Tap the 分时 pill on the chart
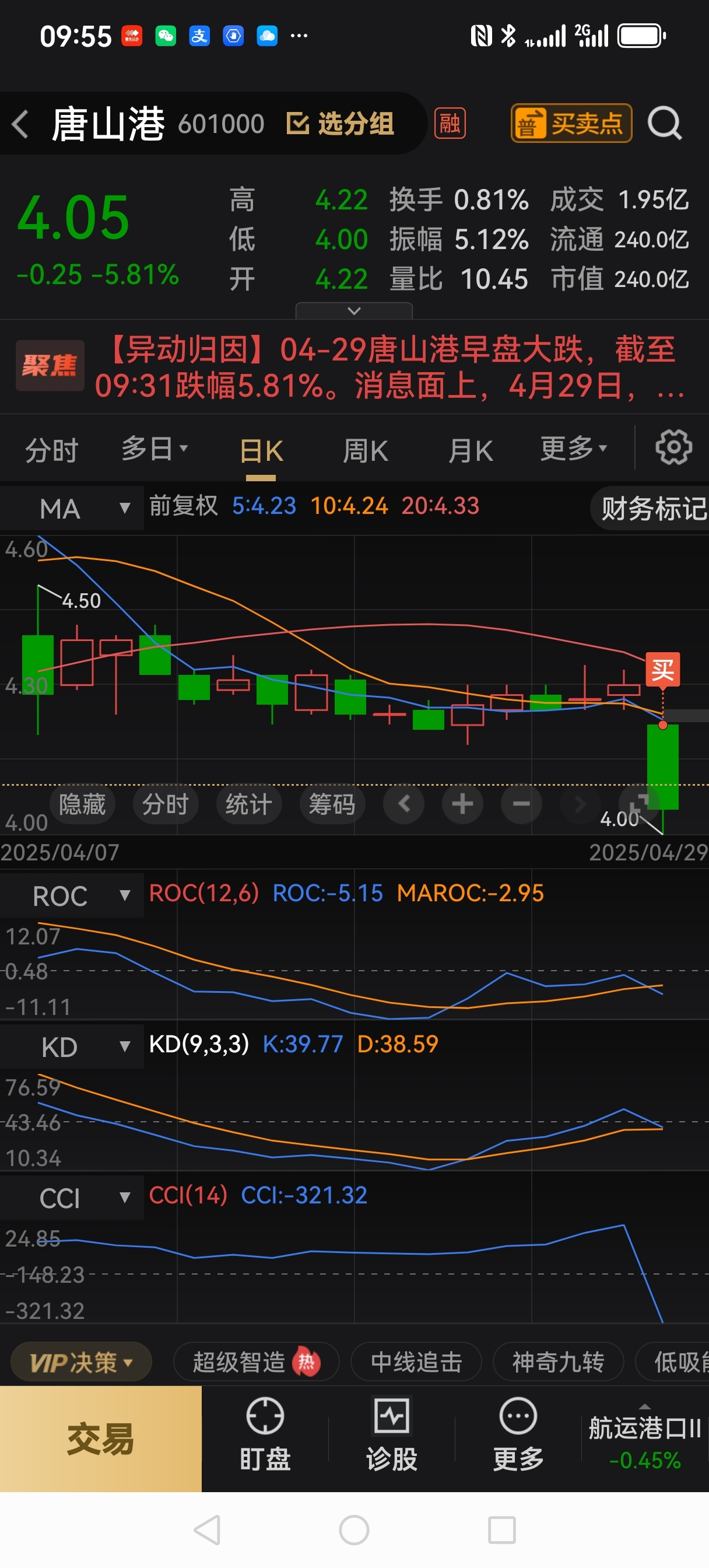This screenshot has height=1568, width=709. click(x=165, y=804)
